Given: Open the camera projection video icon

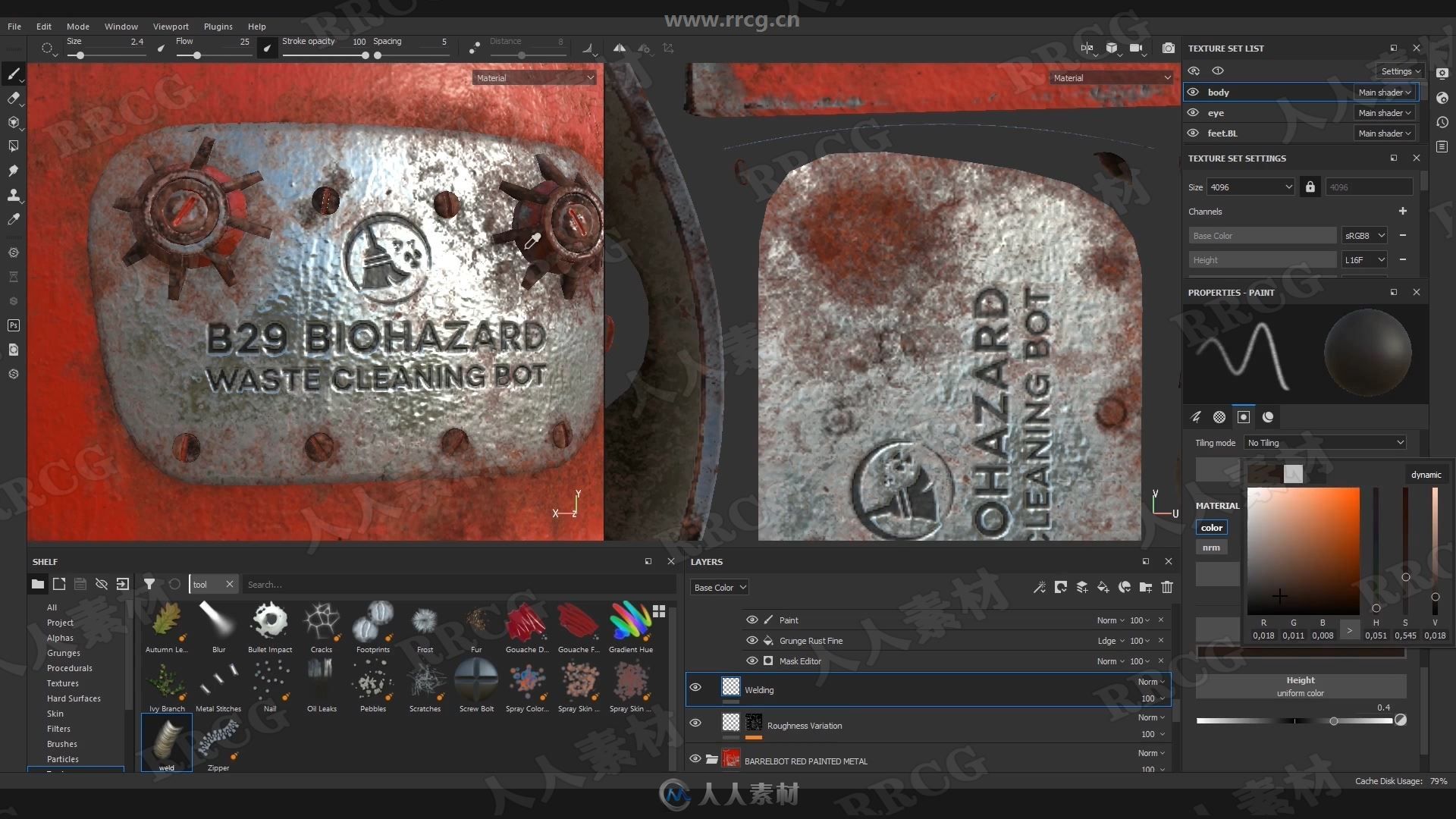Looking at the screenshot, I should 1136,48.
